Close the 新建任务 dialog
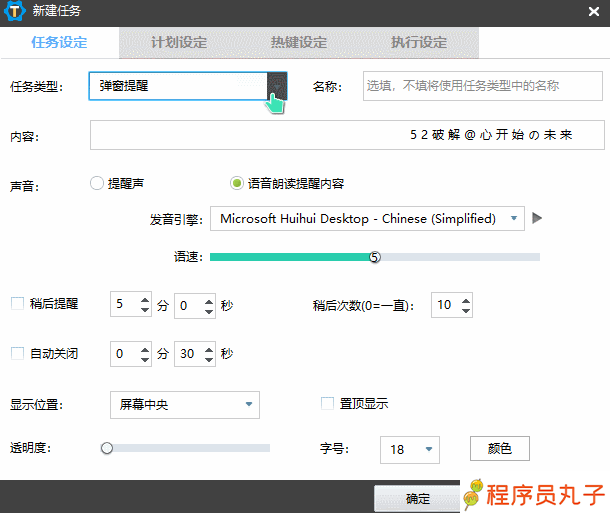610x513 pixels. tap(594, 12)
